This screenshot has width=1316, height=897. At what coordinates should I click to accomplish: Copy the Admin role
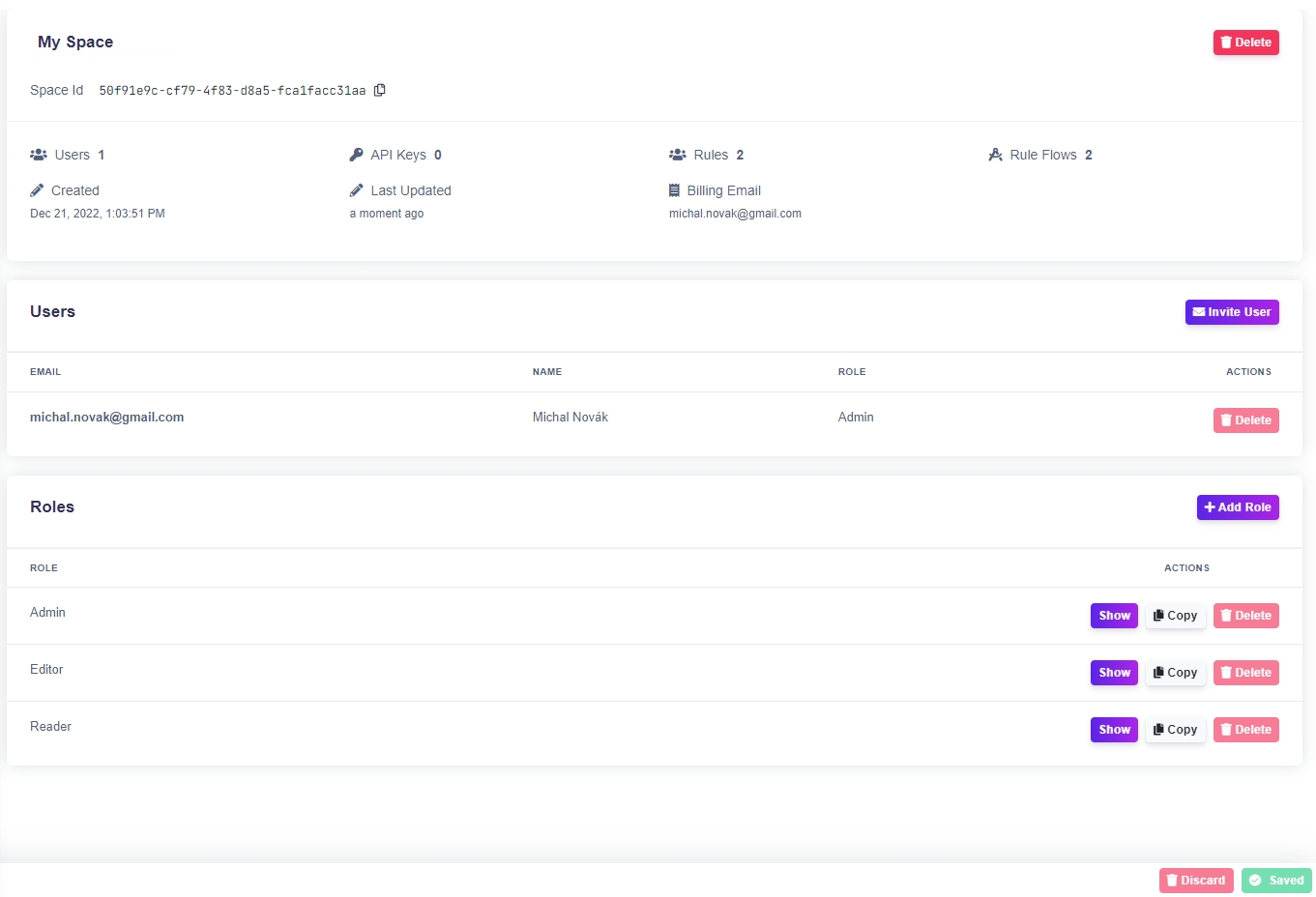click(1175, 616)
